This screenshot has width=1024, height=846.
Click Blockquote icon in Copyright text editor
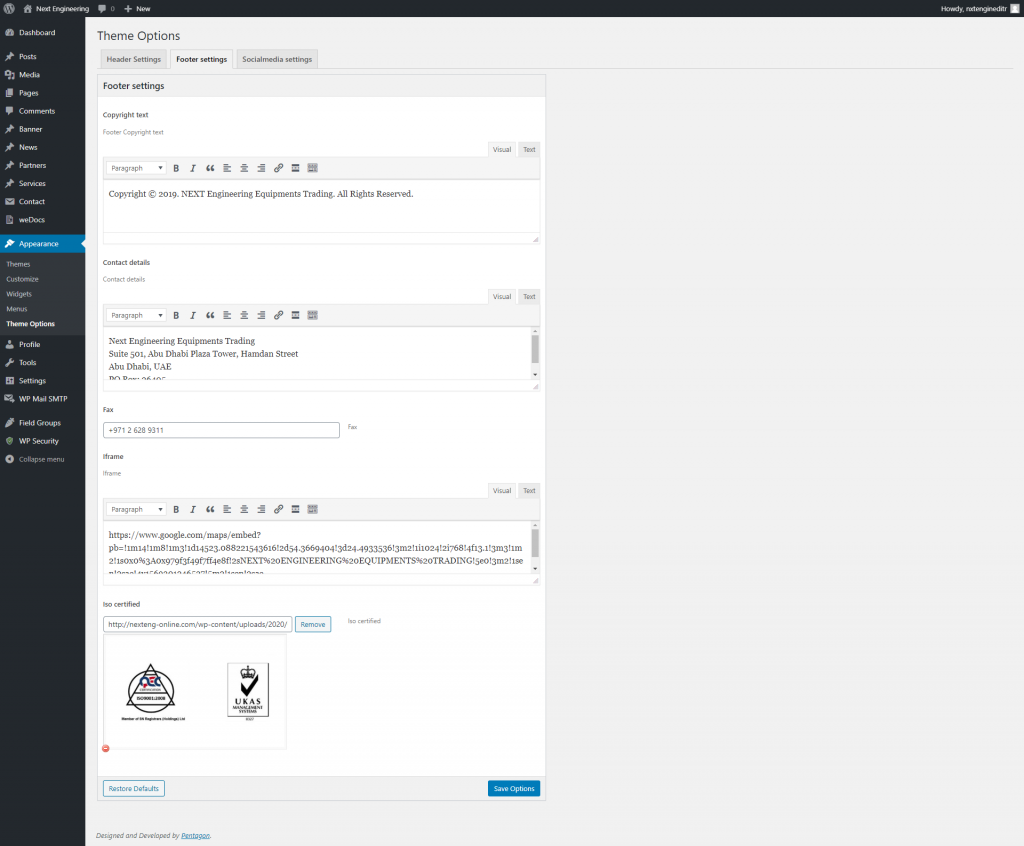(x=210, y=168)
